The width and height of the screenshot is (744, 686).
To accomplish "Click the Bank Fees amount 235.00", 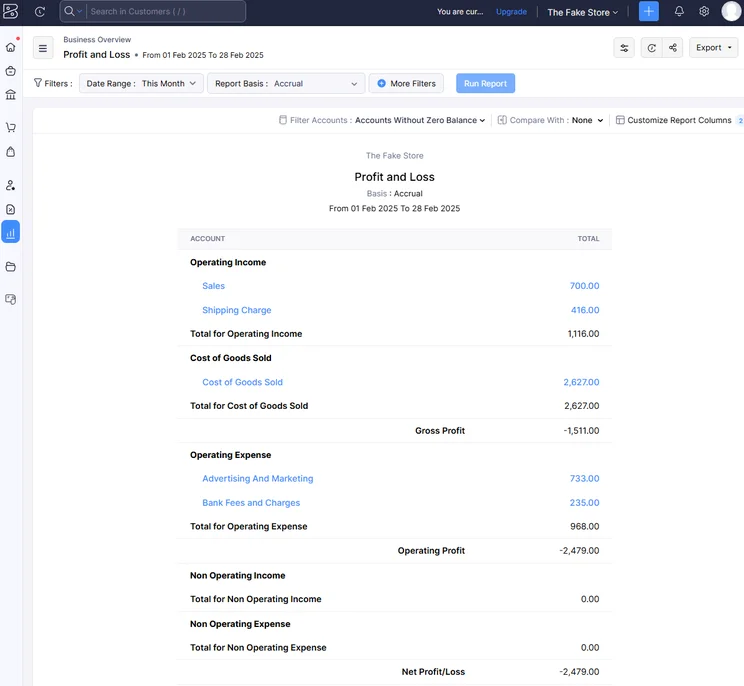I will (584, 502).
